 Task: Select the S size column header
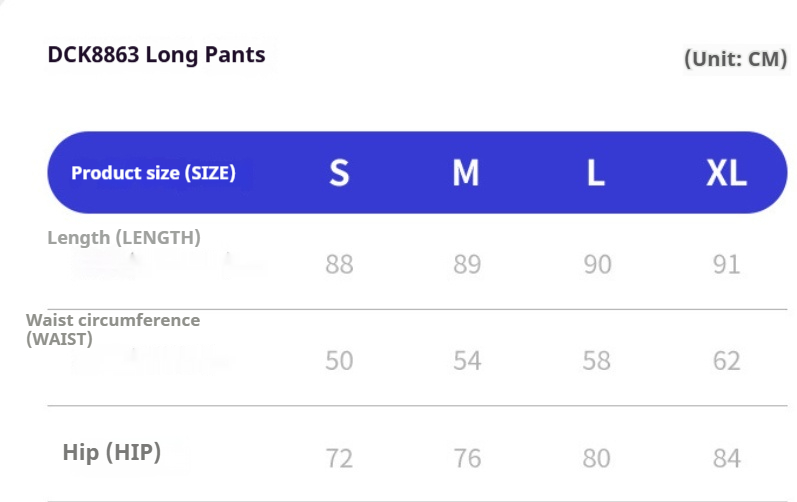340,173
